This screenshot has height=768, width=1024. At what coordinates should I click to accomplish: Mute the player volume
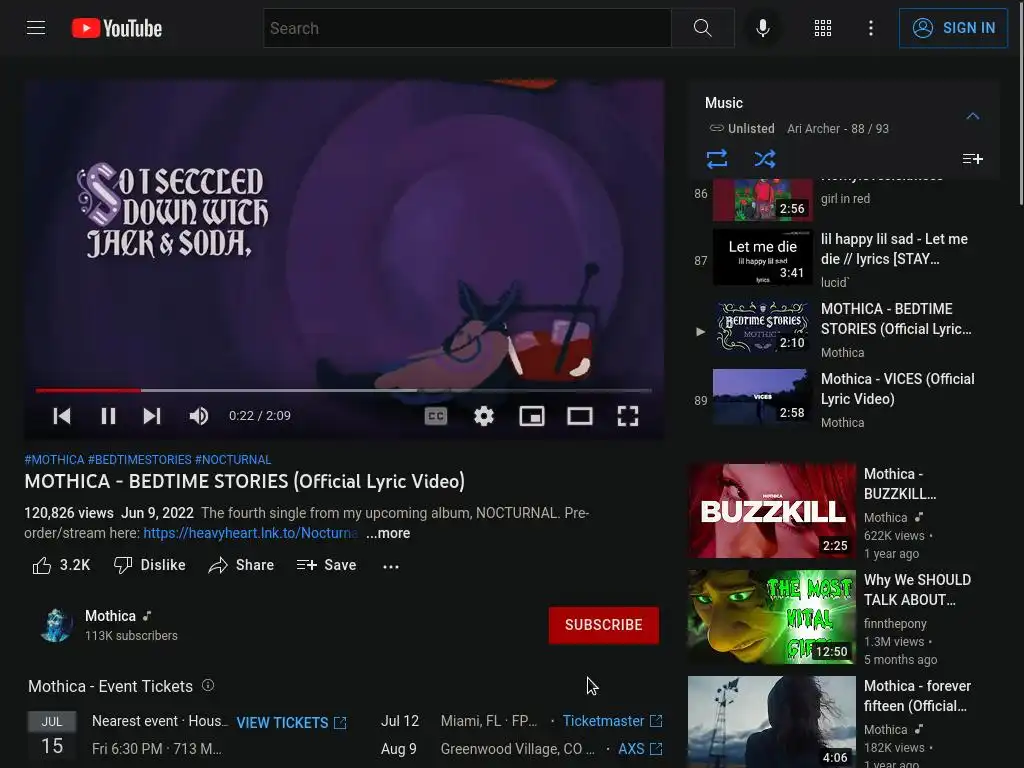(199, 416)
